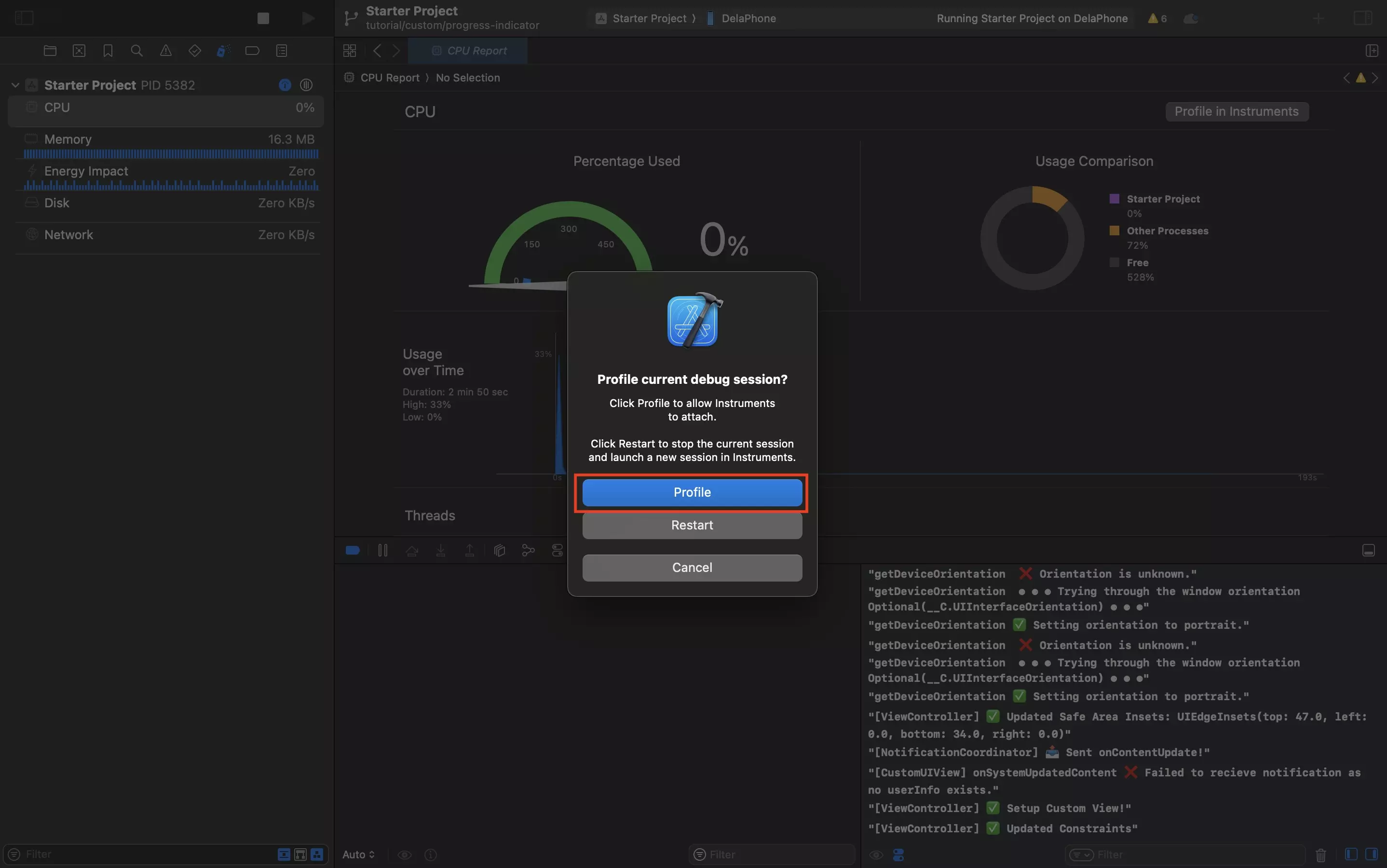Viewport: 1387px width, 868px height.
Task: Open the Source Control navigator icon
Action: [79, 51]
